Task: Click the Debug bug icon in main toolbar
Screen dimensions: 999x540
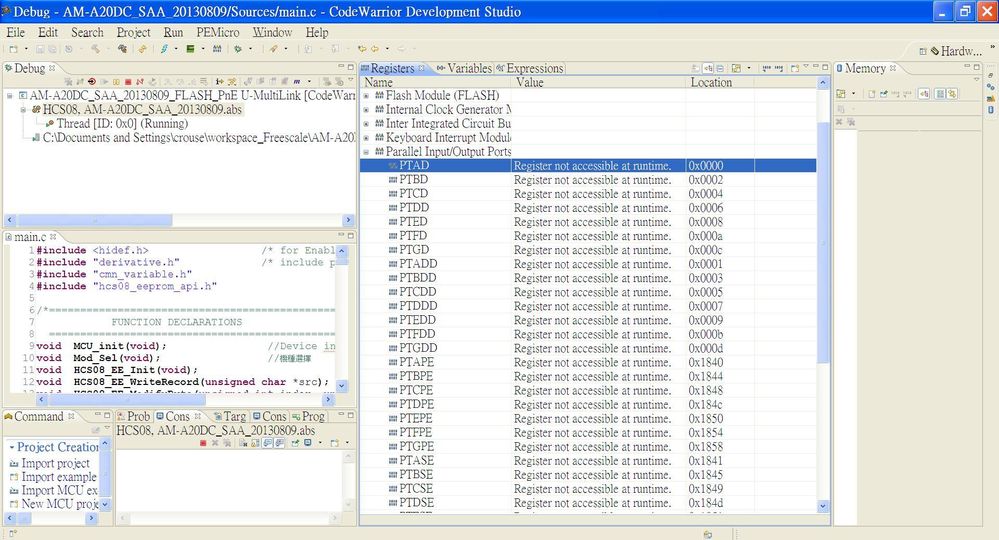Action: tap(238, 49)
